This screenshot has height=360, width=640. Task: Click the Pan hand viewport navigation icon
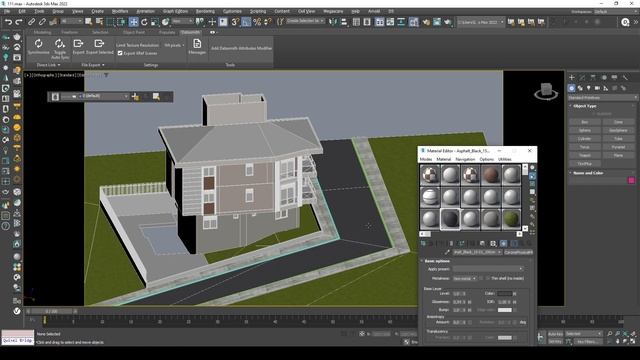coord(618,341)
